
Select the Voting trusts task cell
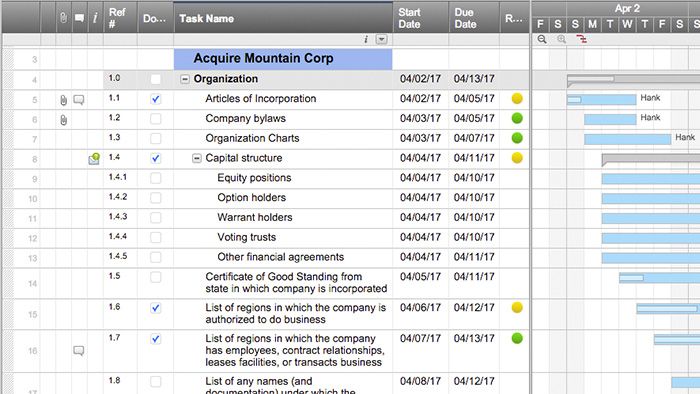[x=283, y=237]
